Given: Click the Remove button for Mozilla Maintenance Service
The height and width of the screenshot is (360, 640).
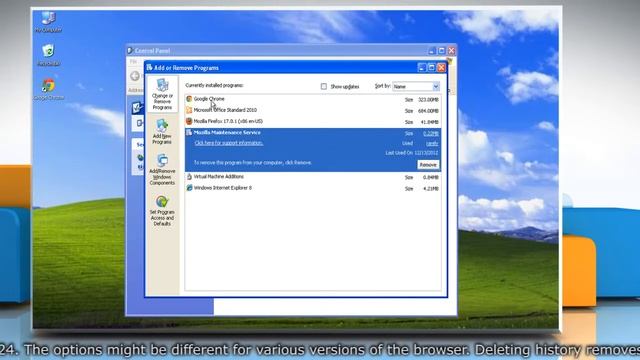Looking at the screenshot, I should 428,164.
